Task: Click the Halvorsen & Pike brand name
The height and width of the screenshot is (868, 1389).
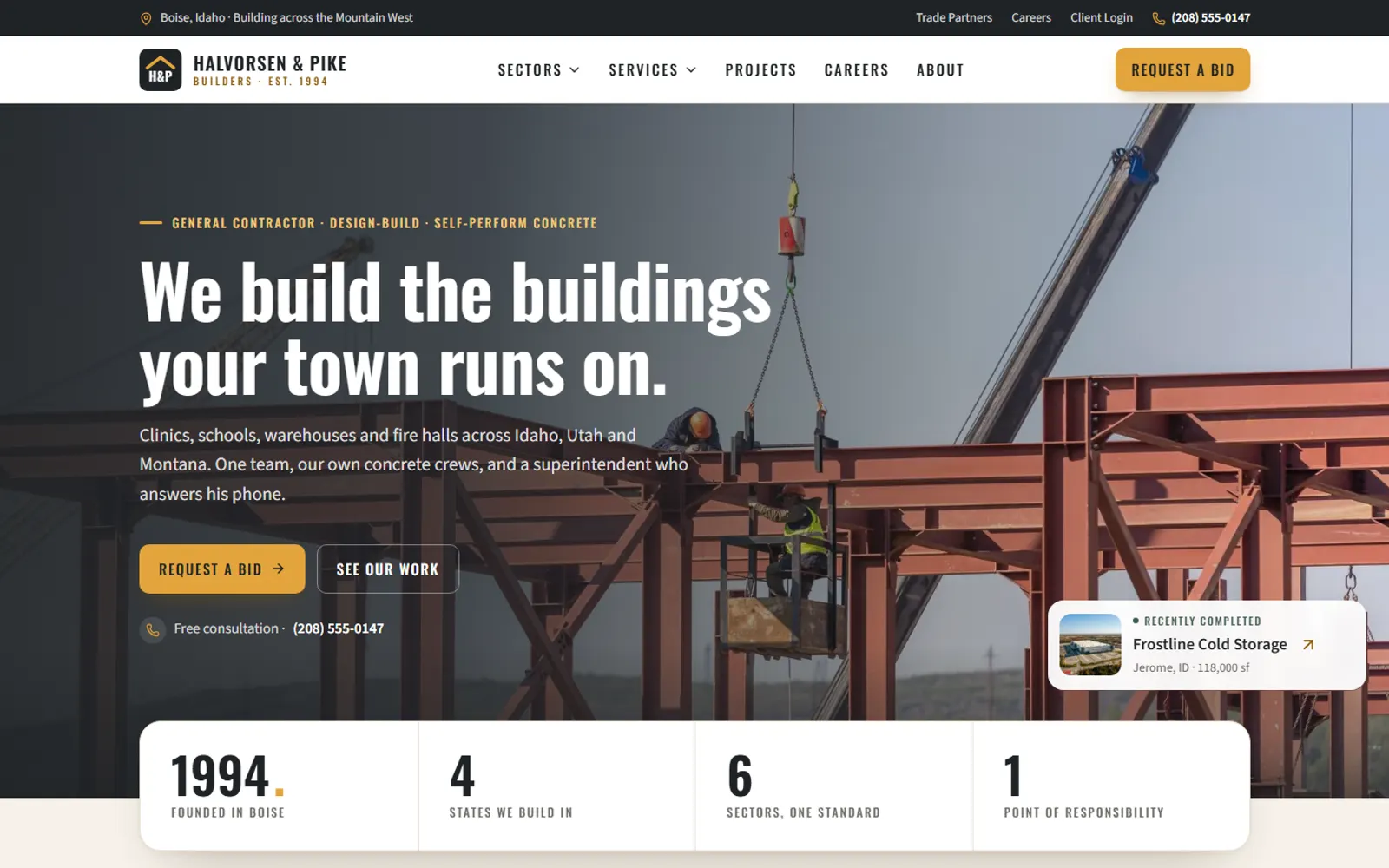Action: (270, 63)
